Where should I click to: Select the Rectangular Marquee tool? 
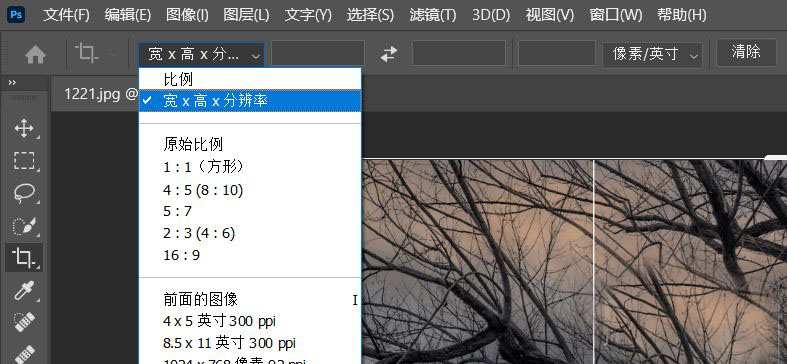[x=24, y=161]
